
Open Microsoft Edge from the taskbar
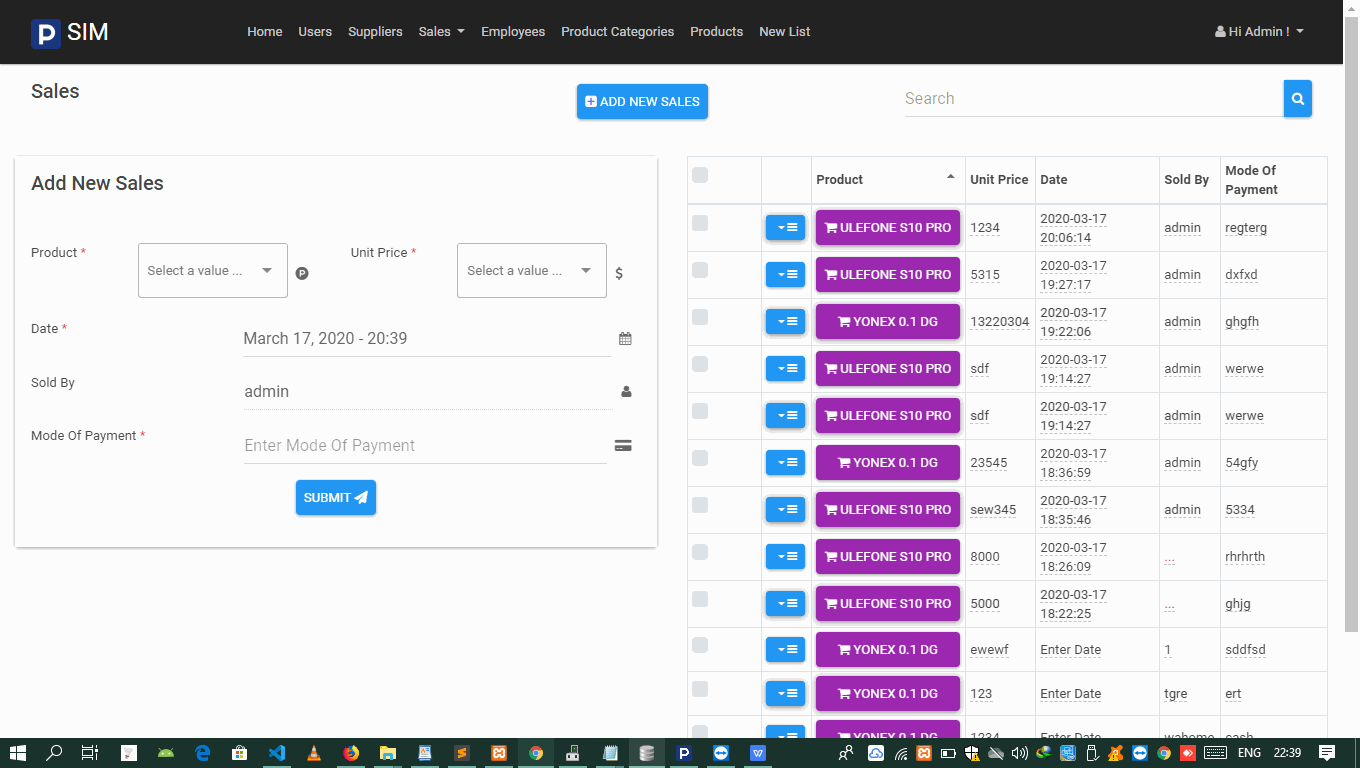[x=203, y=753]
